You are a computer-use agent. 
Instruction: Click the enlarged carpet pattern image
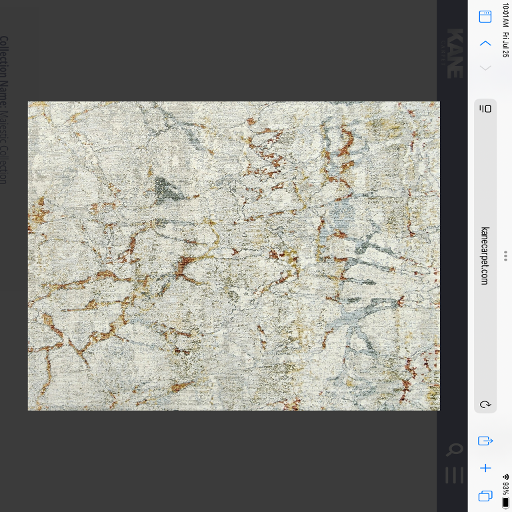click(234, 256)
